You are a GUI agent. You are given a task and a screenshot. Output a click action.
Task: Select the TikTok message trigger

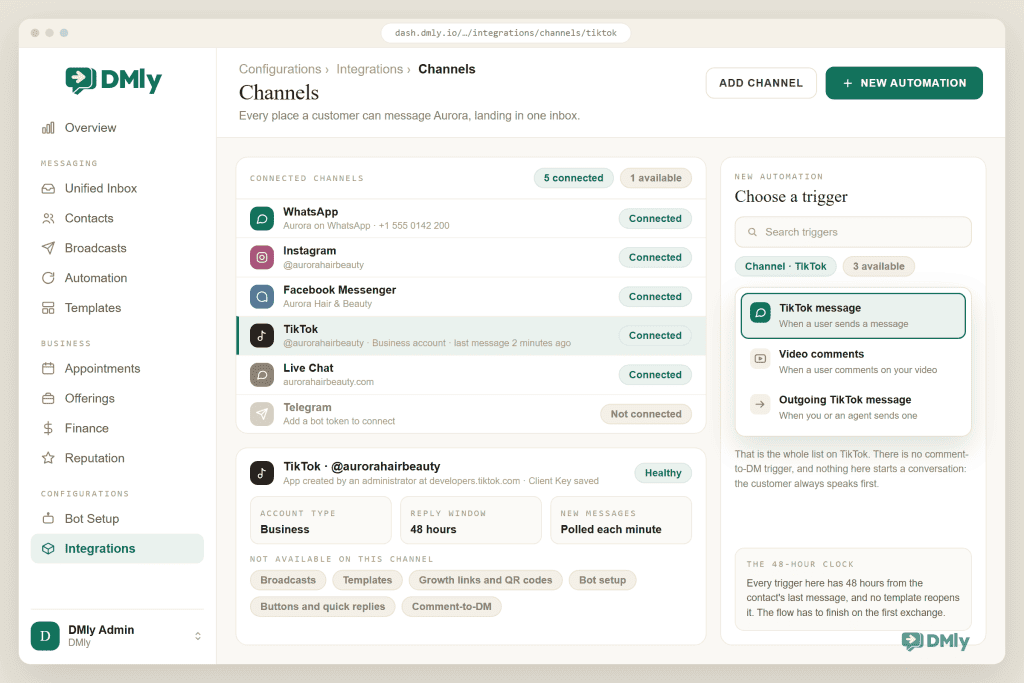tap(853, 316)
